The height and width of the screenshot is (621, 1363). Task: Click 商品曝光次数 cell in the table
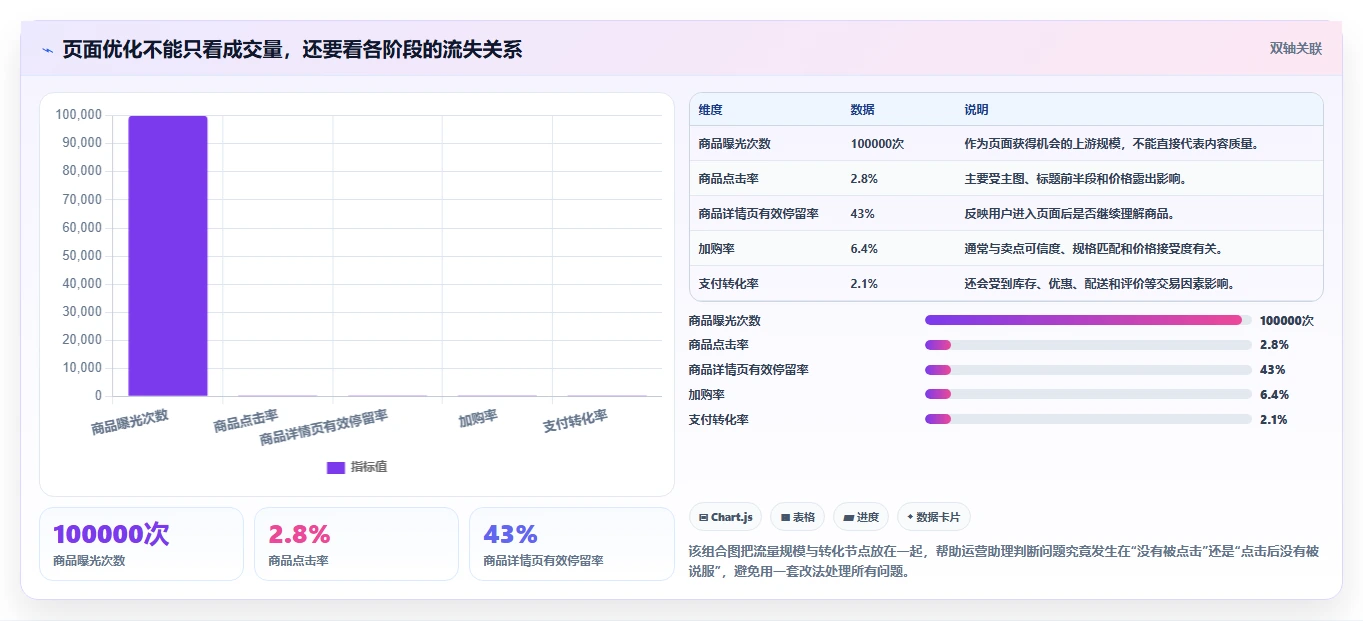tap(735, 144)
